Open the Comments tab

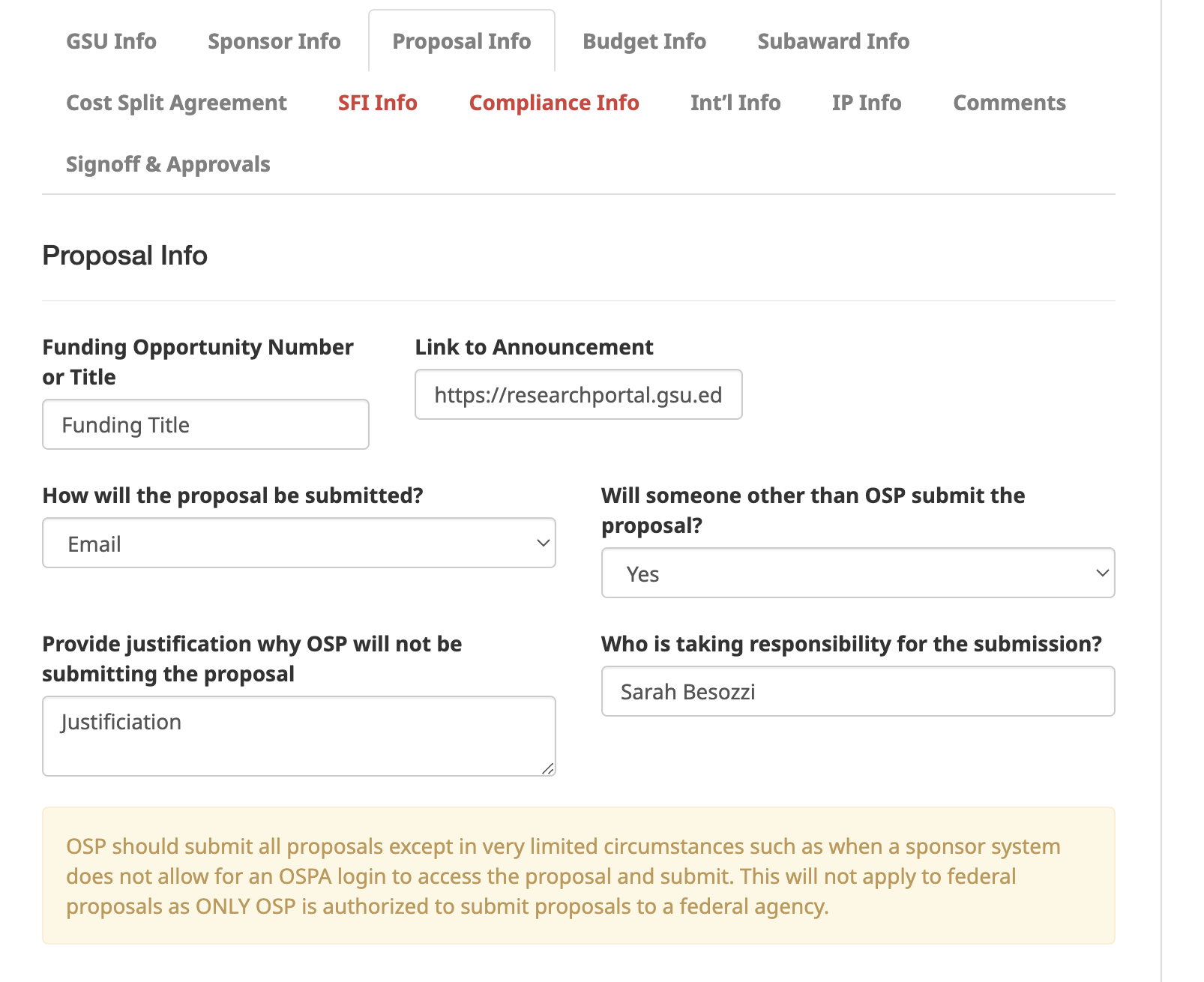pyautogui.click(x=1009, y=103)
